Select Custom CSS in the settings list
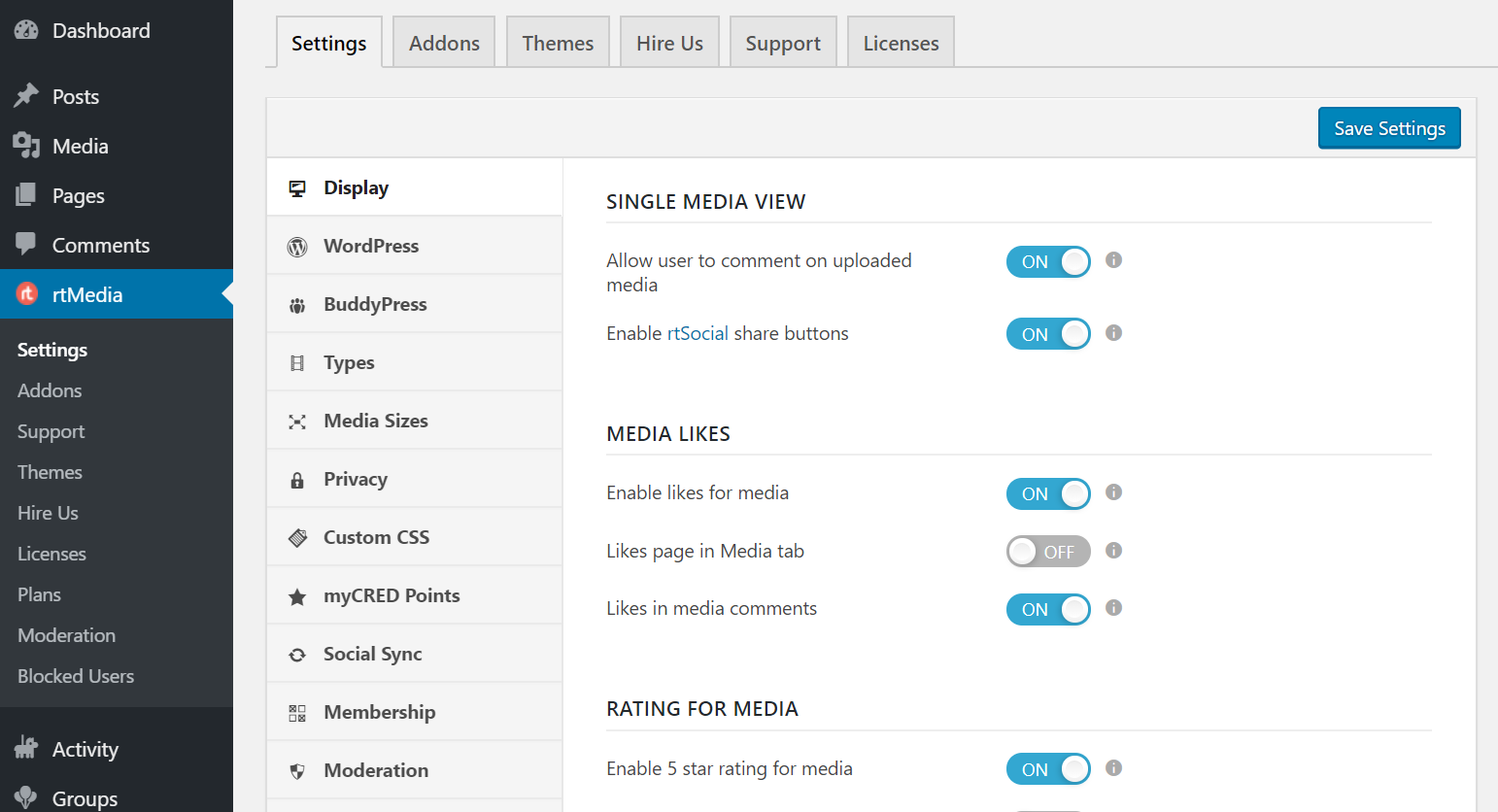This screenshot has width=1498, height=812. click(x=374, y=536)
